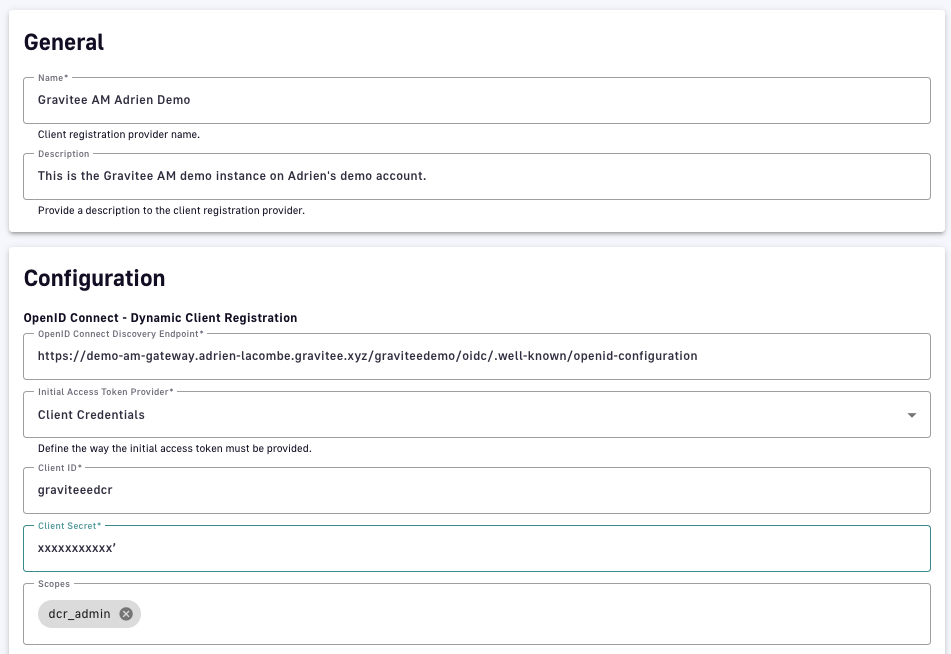
Task: Click the small Name* floating label
Action: (x=52, y=77)
